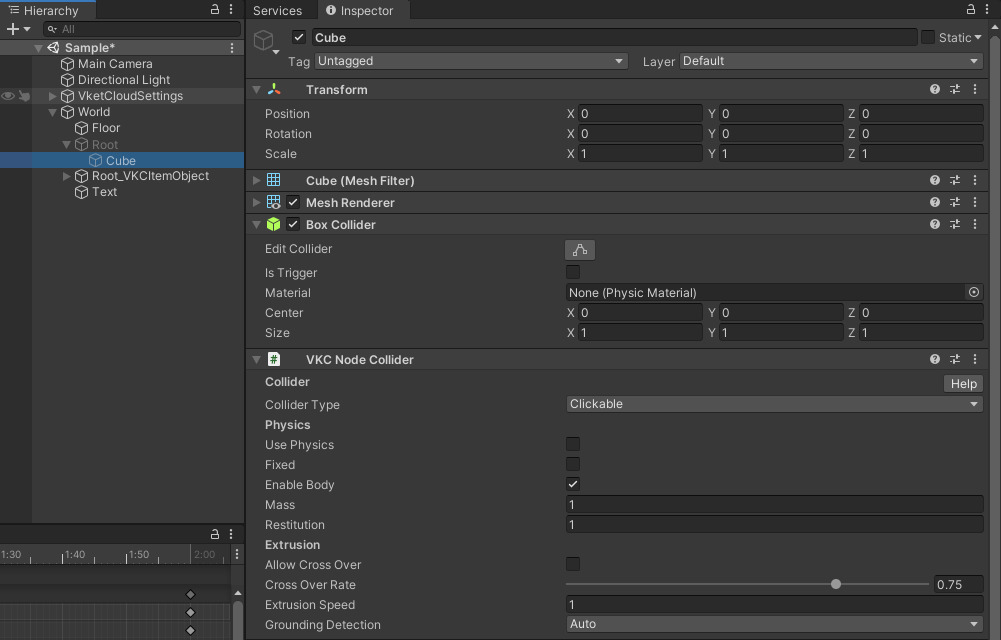The width and height of the screenshot is (1001, 640).
Task: Open the Physic Material object picker
Action: pyautogui.click(x=973, y=293)
